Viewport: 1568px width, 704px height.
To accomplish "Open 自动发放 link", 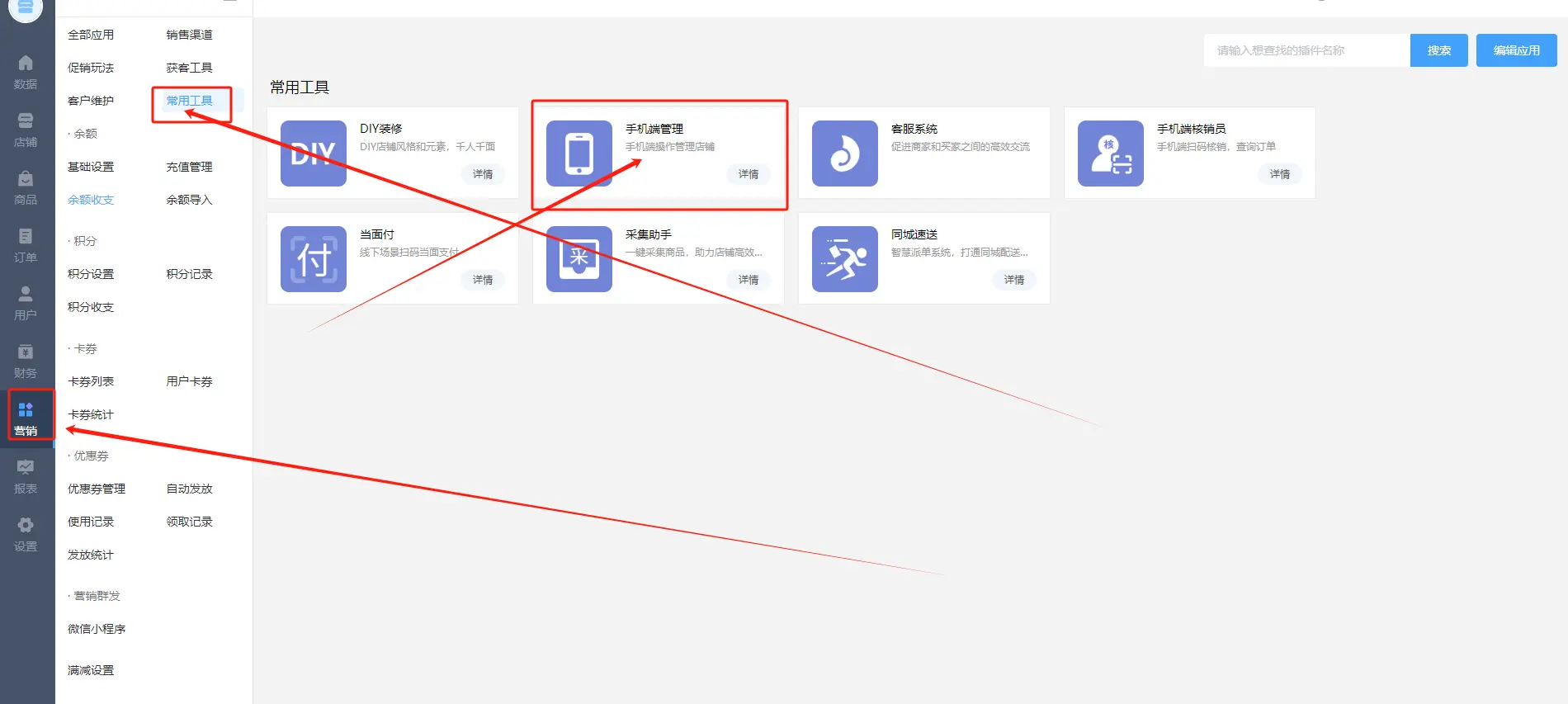I will (x=189, y=489).
